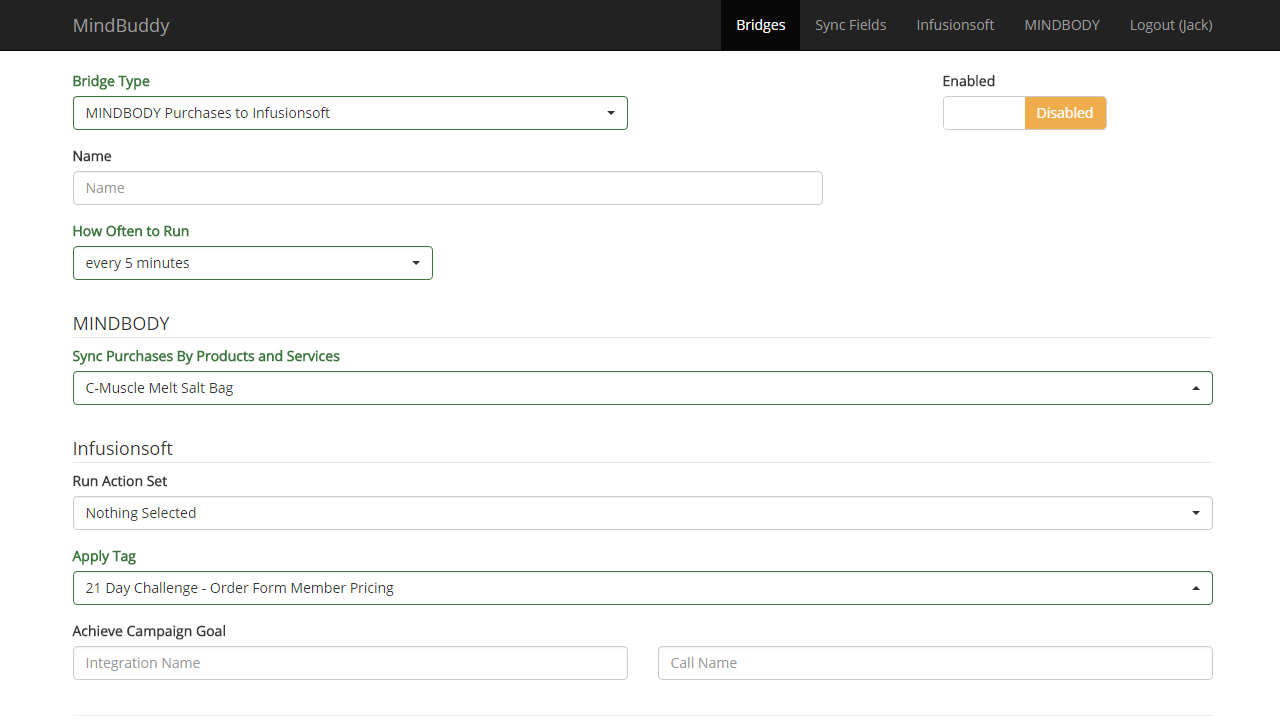Click caret arrow on 'every 5 minutes' select
1280x720 pixels.
pos(416,263)
